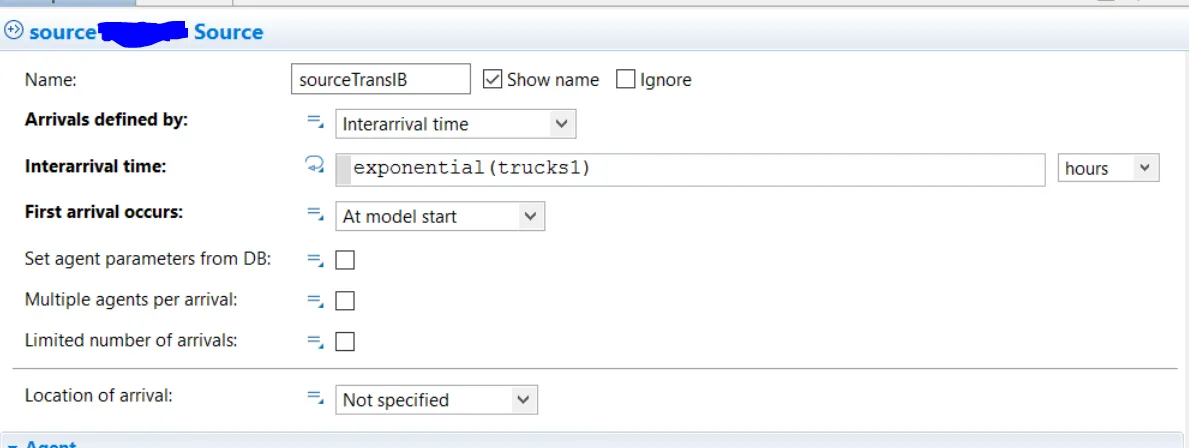Open the hours time unit dropdown

(x=1108, y=168)
